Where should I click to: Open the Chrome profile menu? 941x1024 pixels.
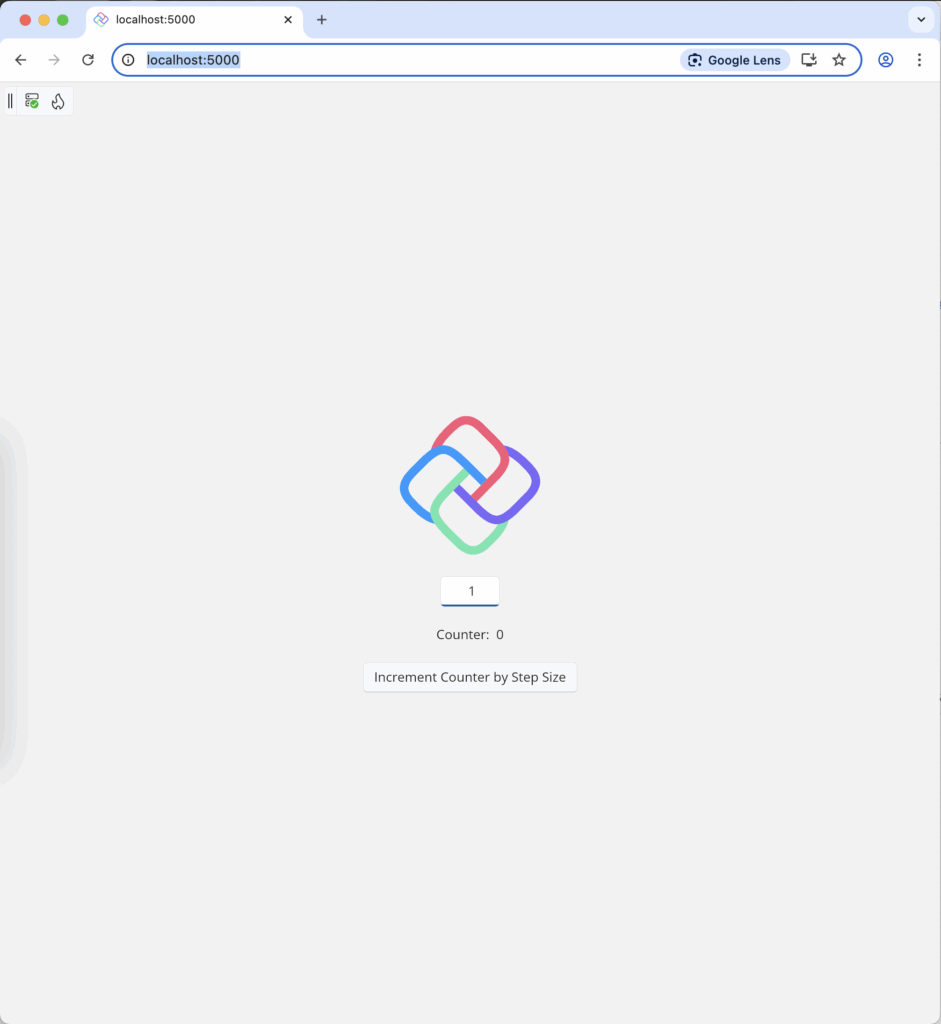pyautogui.click(x=885, y=60)
